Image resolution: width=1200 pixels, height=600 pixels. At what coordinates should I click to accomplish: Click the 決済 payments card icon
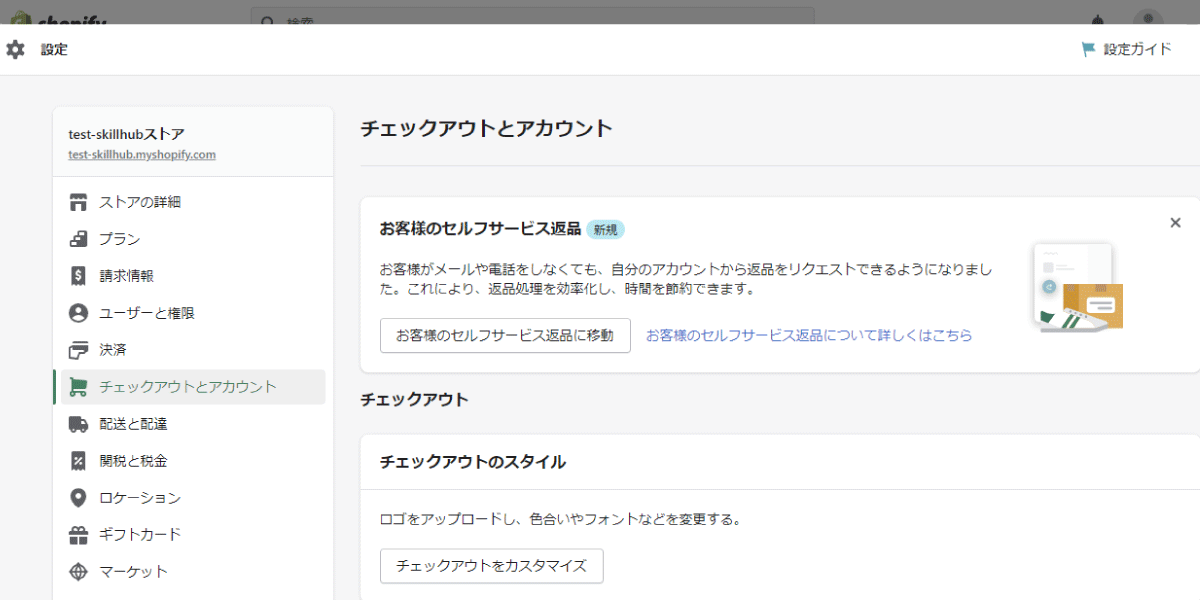[x=78, y=350]
